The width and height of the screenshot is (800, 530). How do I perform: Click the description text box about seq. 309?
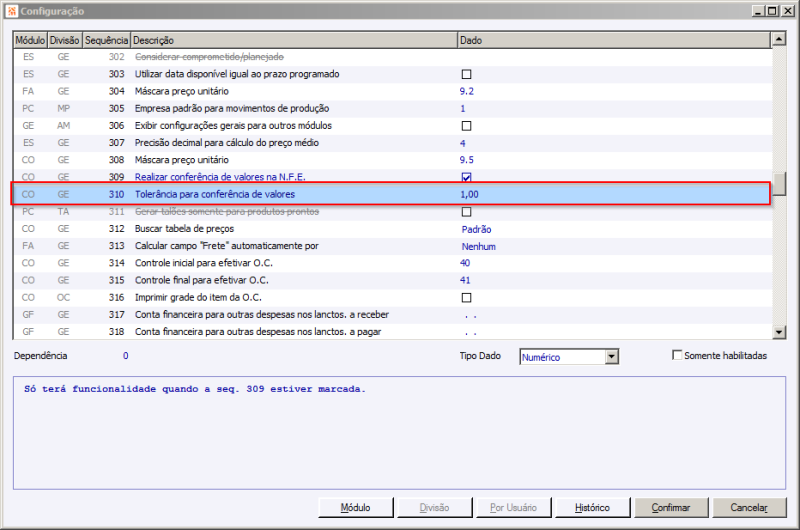399,433
